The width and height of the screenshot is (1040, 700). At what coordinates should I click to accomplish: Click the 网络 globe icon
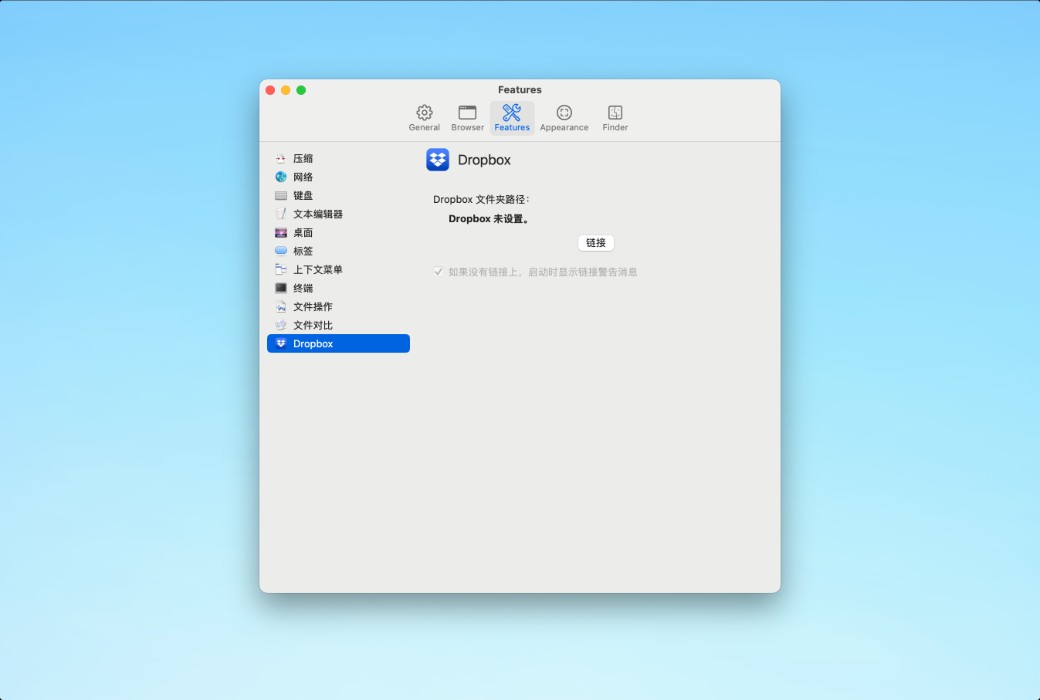[281, 177]
